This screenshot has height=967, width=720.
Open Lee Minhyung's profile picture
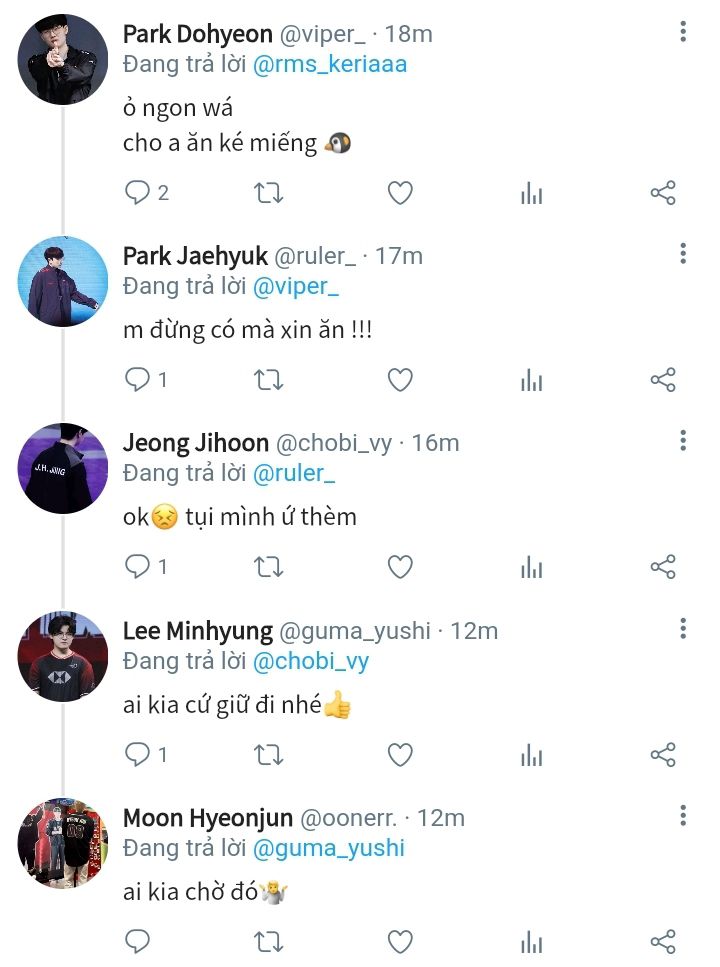click(62, 656)
